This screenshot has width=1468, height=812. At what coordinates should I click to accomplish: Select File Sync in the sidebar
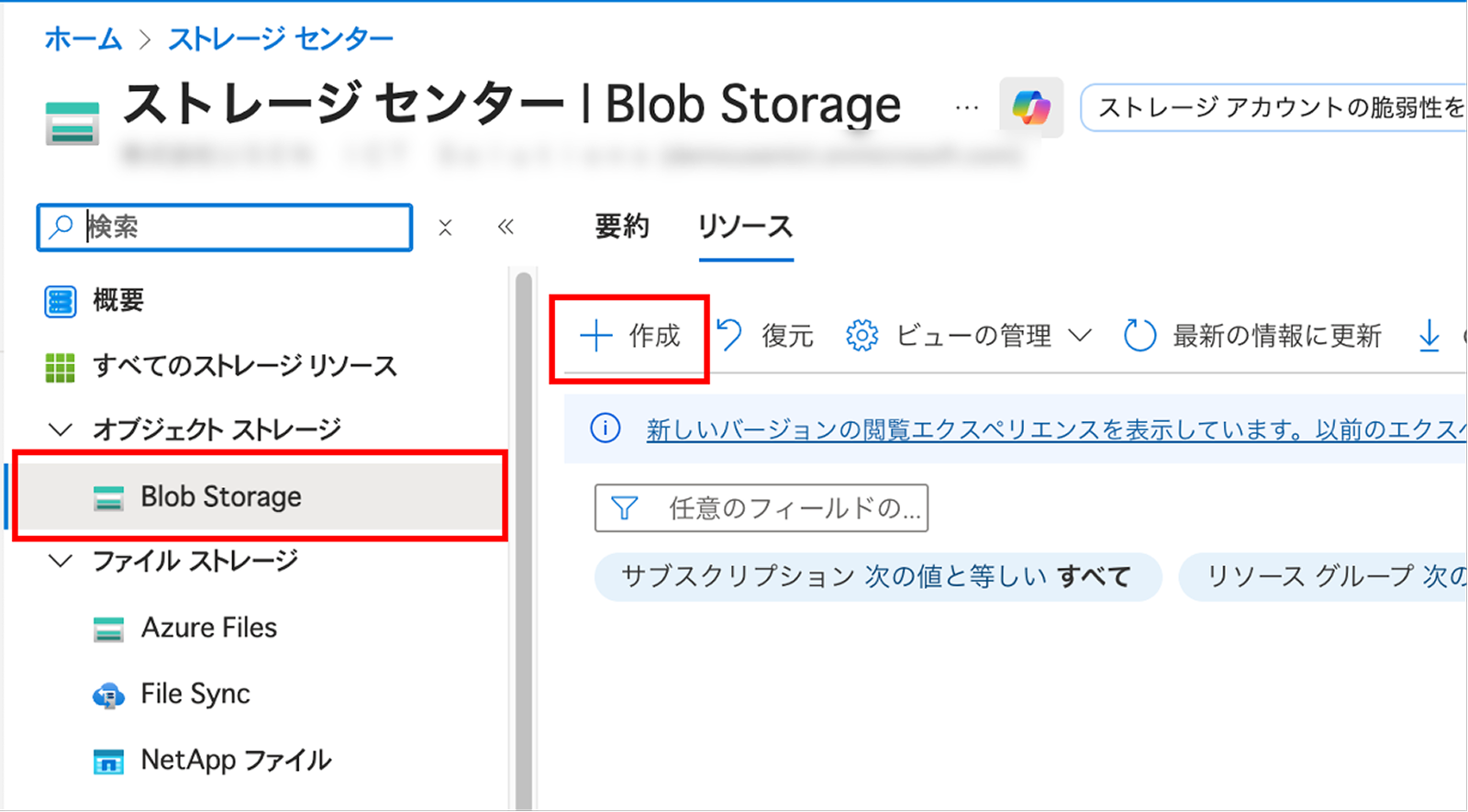coord(195,695)
